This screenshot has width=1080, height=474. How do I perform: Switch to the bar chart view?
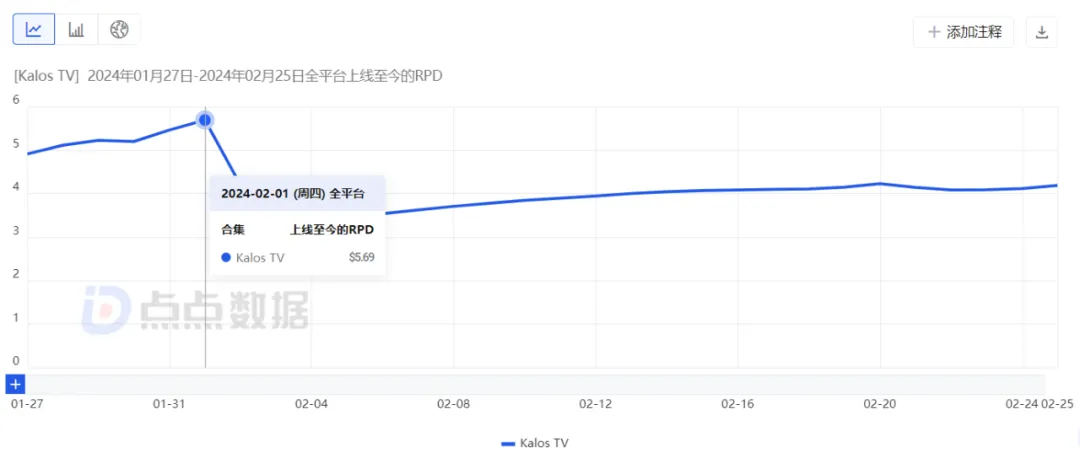point(76,30)
